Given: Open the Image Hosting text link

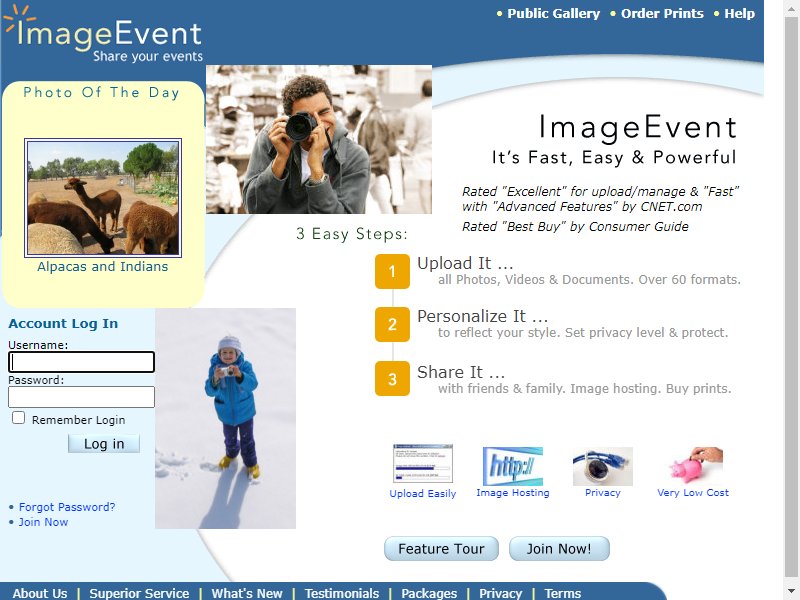Looking at the screenshot, I should [x=513, y=493].
